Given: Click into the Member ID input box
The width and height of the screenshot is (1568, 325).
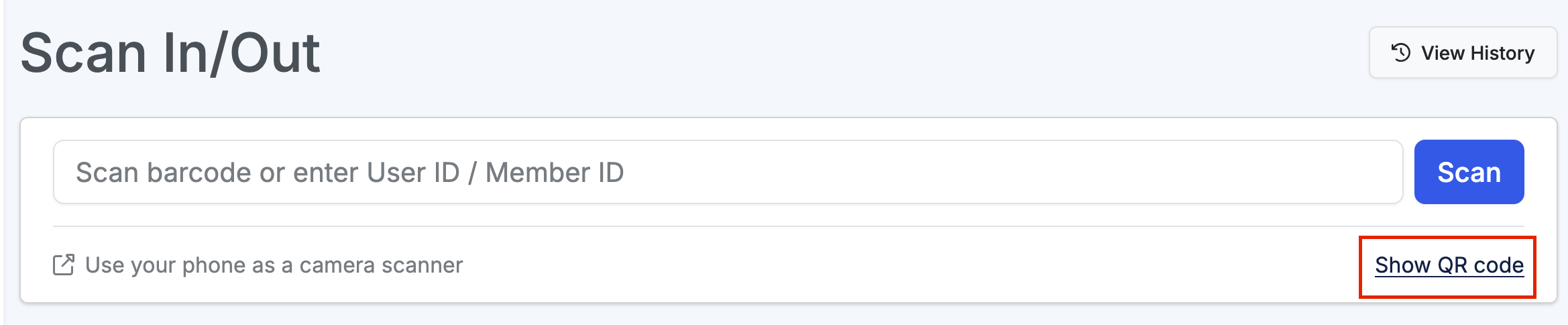Looking at the screenshot, I should click(x=728, y=172).
